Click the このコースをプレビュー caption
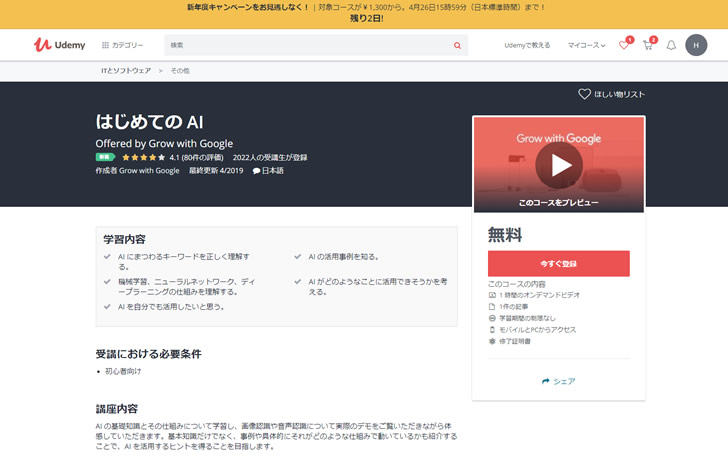Viewport: 728px width, 456px height. pyautogui.click(x=559, y=202)
